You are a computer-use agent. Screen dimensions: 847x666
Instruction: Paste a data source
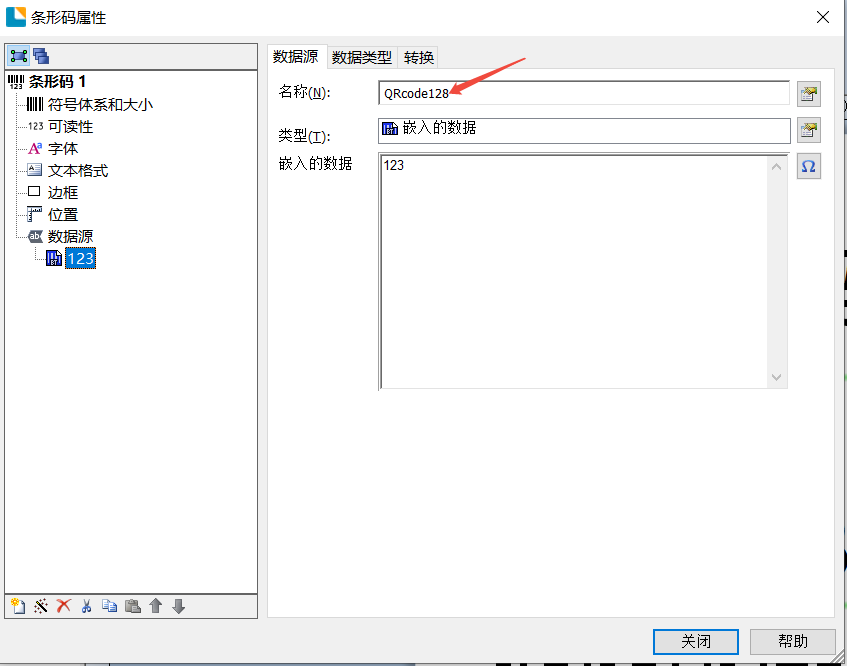point(133,606)
